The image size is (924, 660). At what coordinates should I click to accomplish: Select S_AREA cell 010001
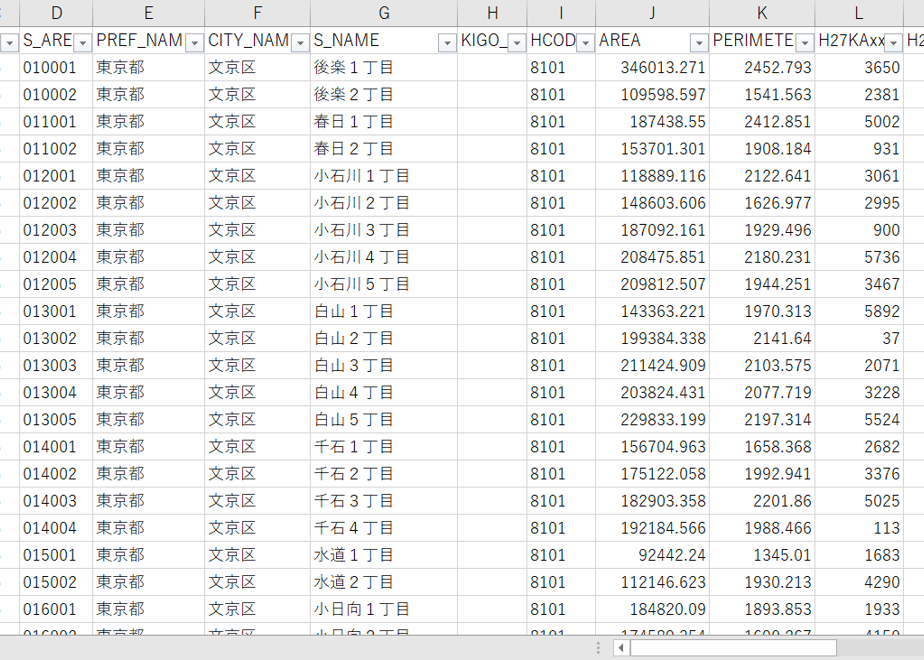coord(56,67)
